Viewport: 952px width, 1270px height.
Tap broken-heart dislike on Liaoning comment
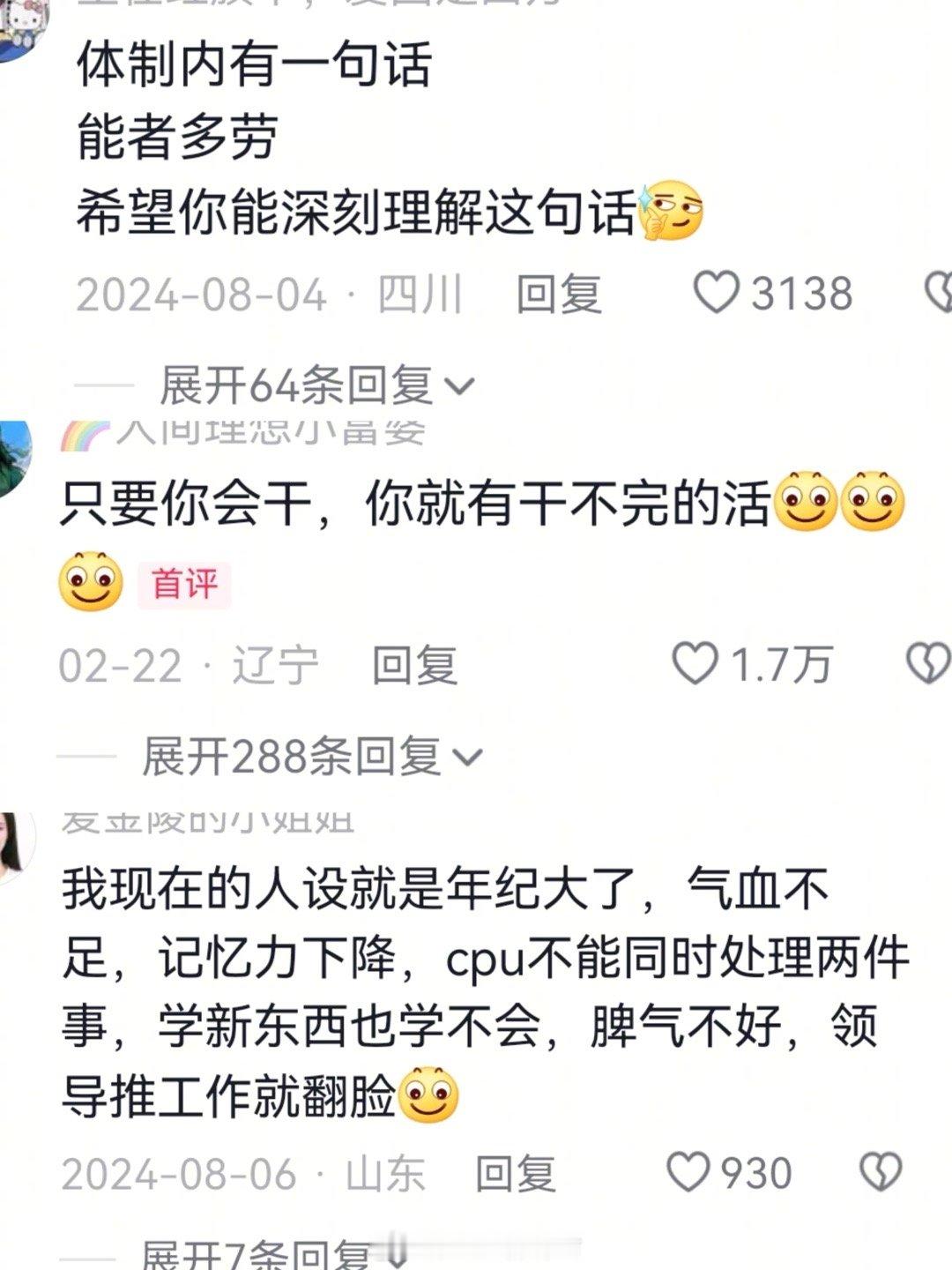(928, 663)
